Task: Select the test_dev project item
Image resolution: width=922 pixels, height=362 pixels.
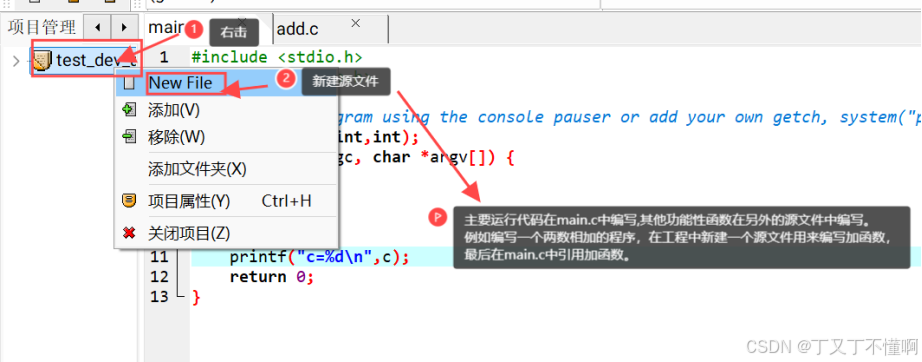Action: click(x=86, y=60)
